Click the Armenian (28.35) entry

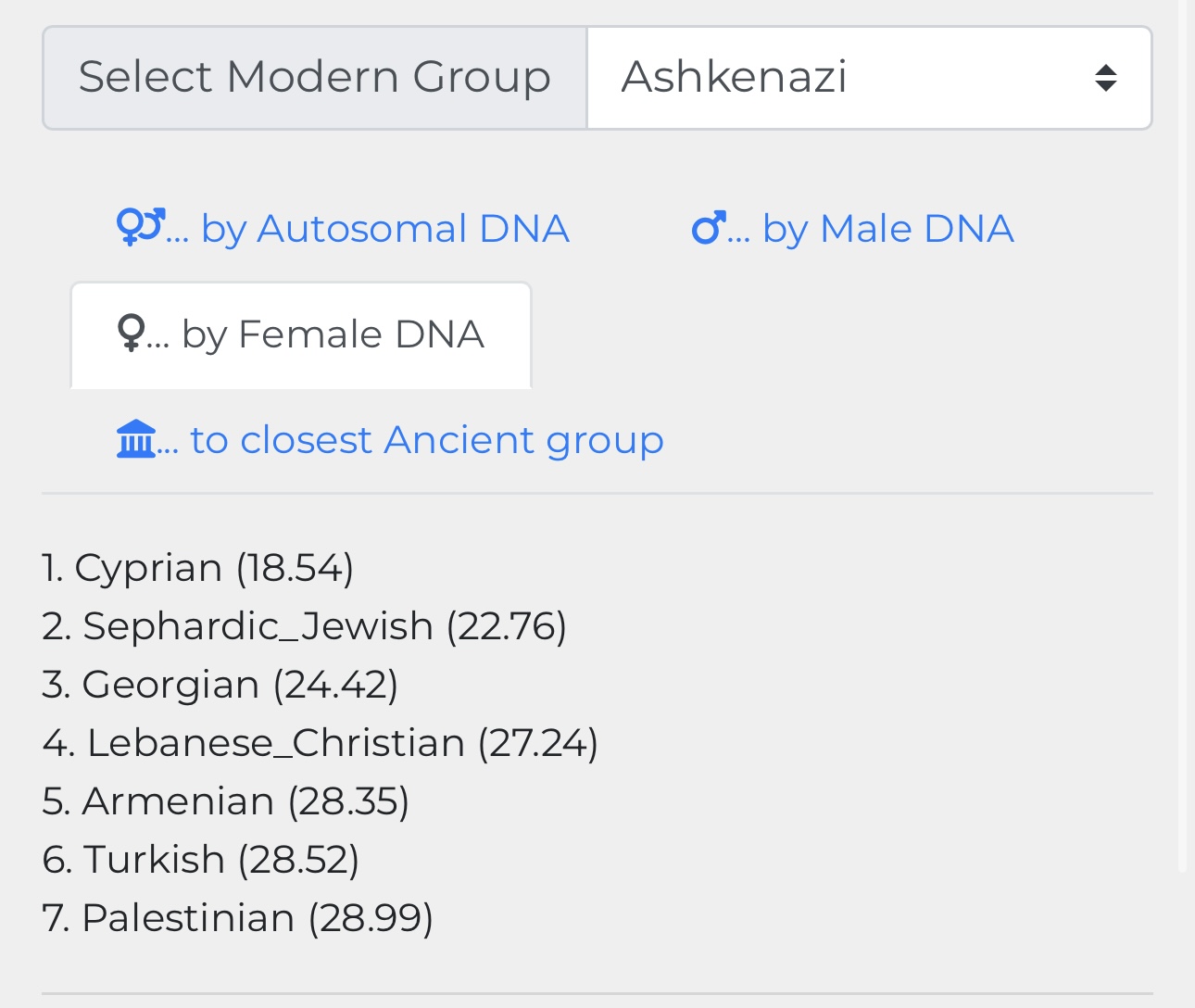[226, 801]
